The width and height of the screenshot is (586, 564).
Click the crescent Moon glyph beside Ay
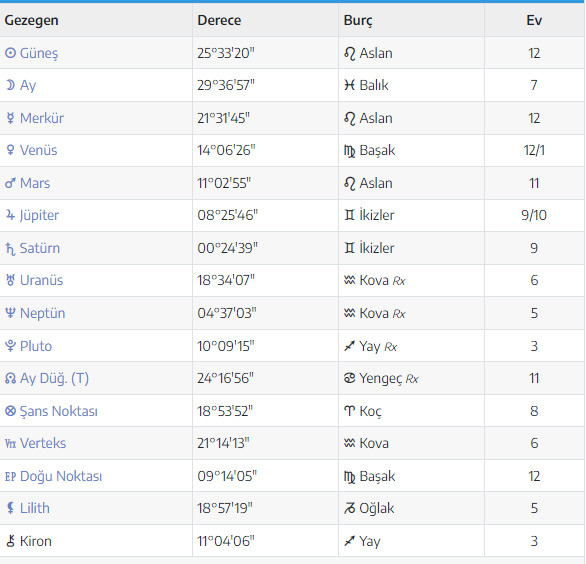coord(10,85)
